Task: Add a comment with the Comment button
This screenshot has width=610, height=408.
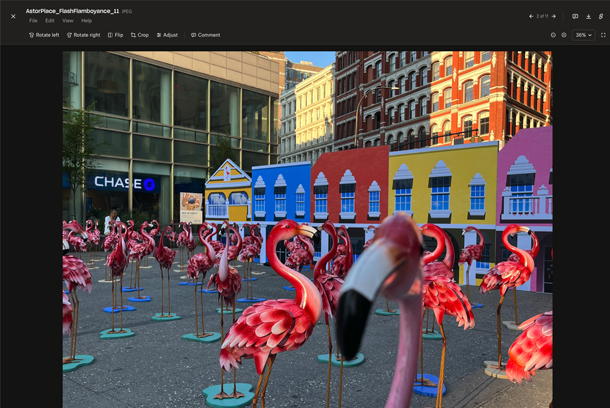Action: point(206,35)
